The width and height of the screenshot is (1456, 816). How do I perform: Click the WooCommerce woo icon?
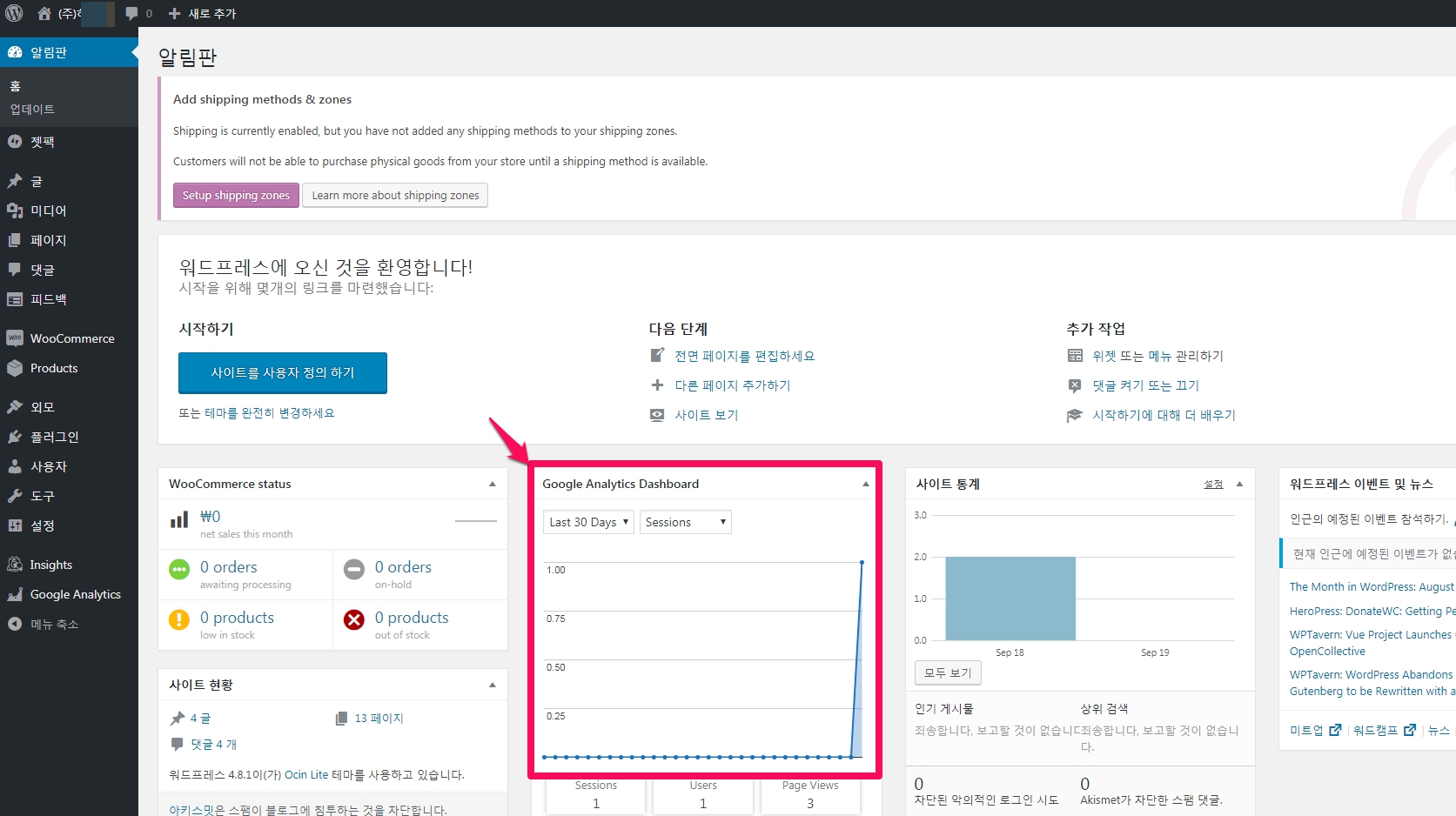pyautogui.click(x=15, y=338)
